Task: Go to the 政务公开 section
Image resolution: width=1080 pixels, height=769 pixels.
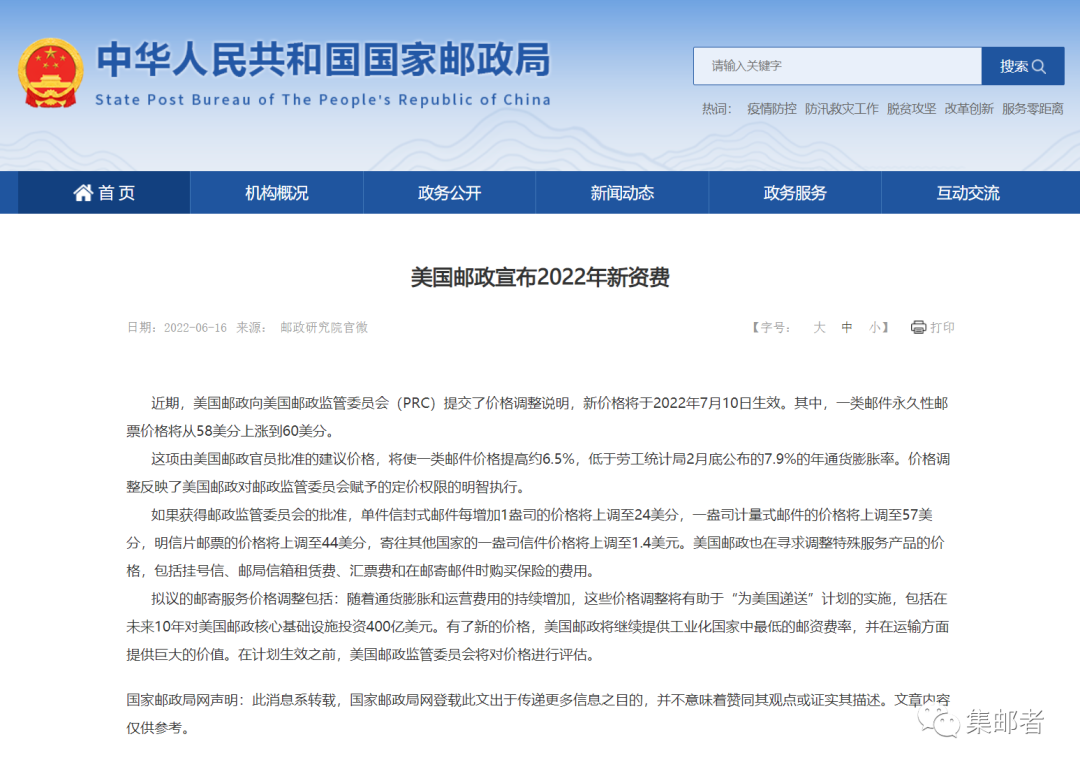Action: point(449,193)
